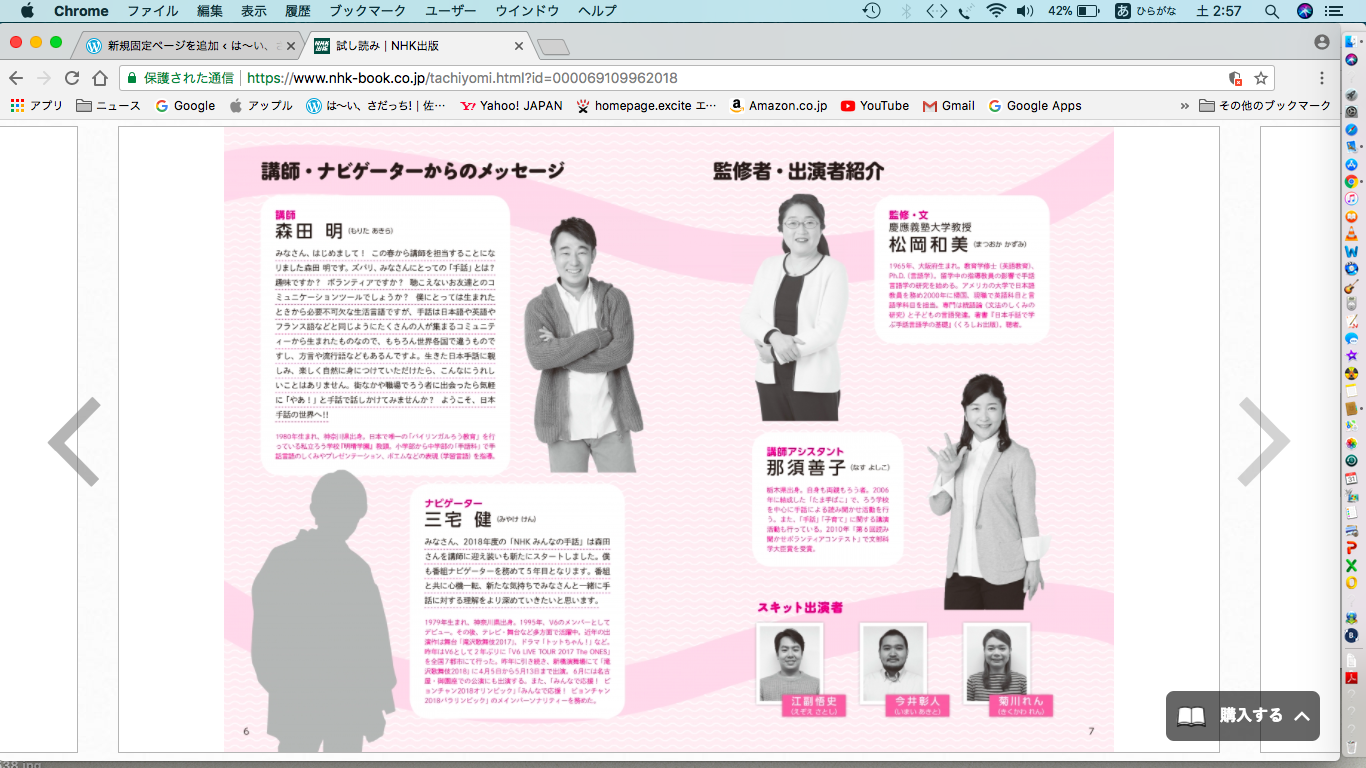Click the Wi-Fi status icon
The image size is (1366, 768).
pyautogui.click(x=995, y=11)
